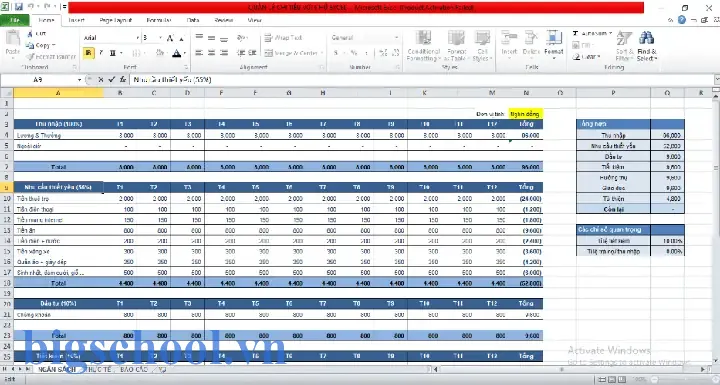Click the Borders icon in Font group
The height and width of the screenshot is (385, 720).
(x=136, y=53)
